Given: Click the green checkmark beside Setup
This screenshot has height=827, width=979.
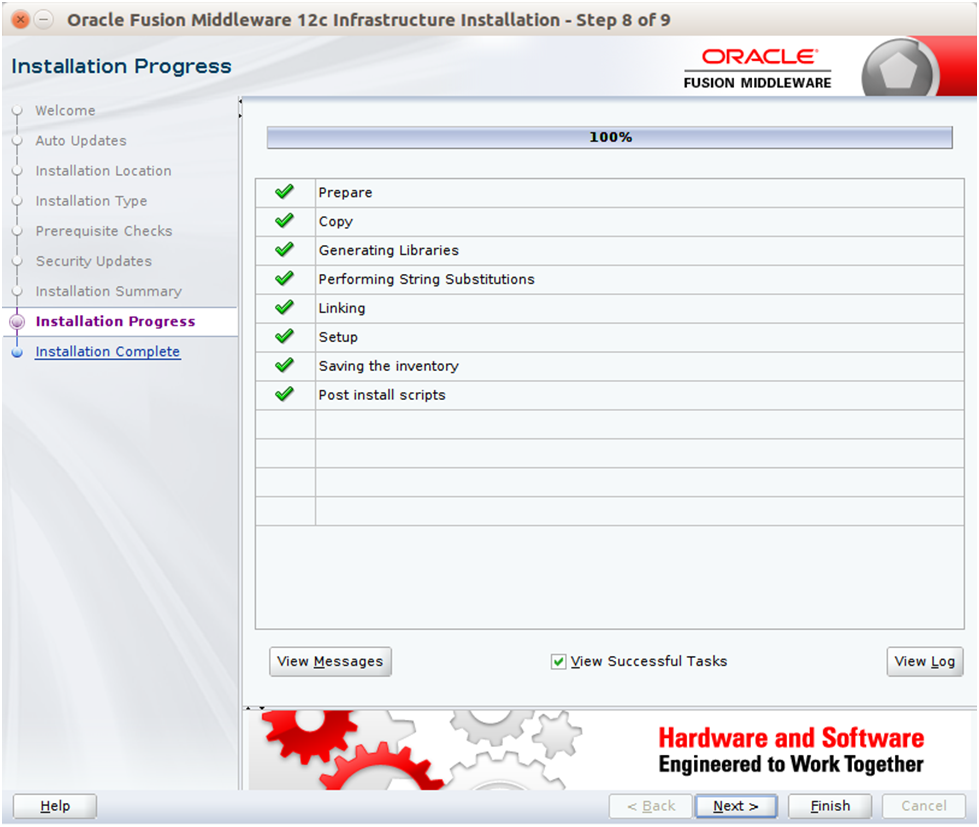Looking at the screenshot, I should click(x=284, y=336).
